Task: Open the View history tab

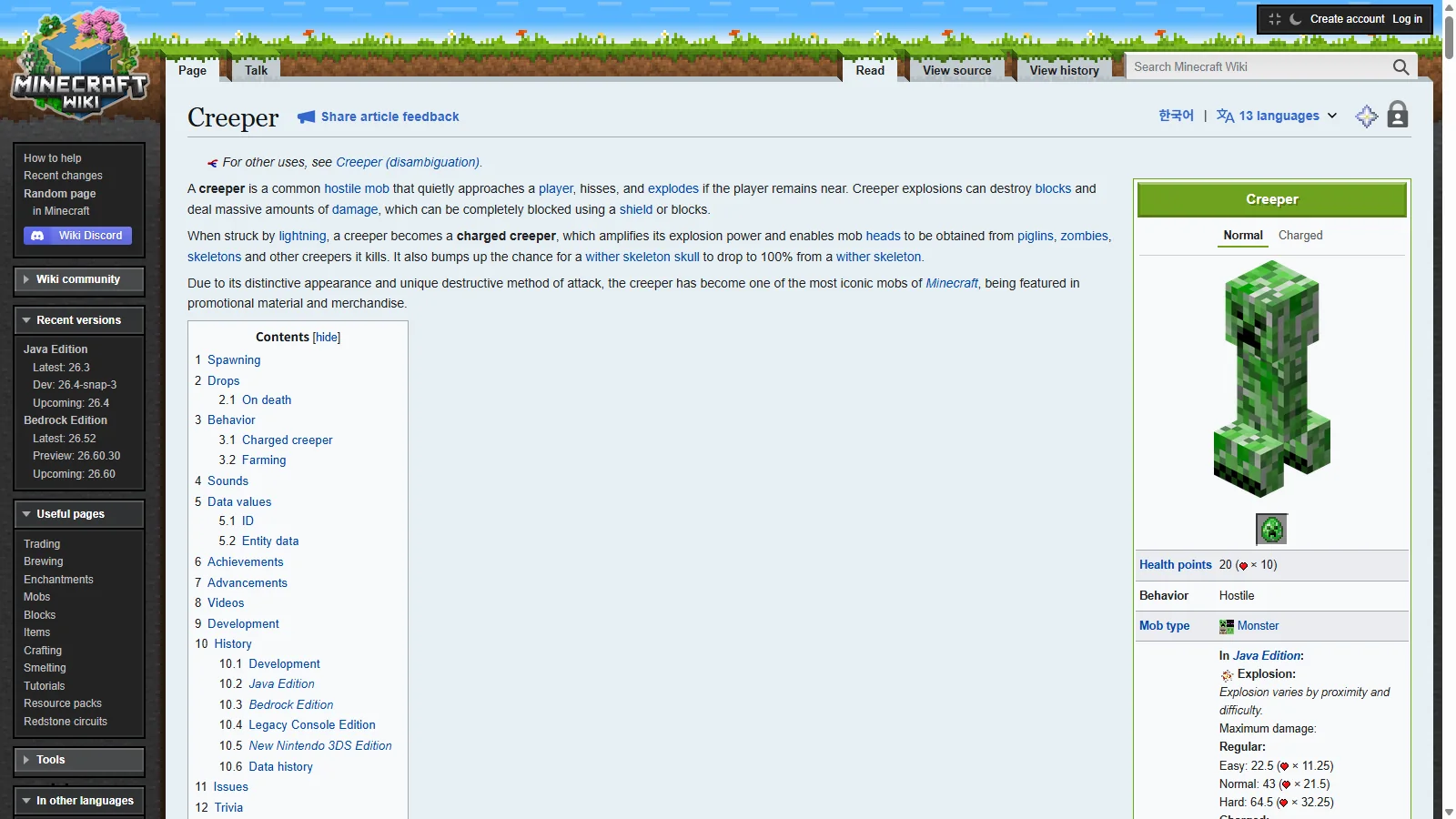Action: [x=1064, y=70]
